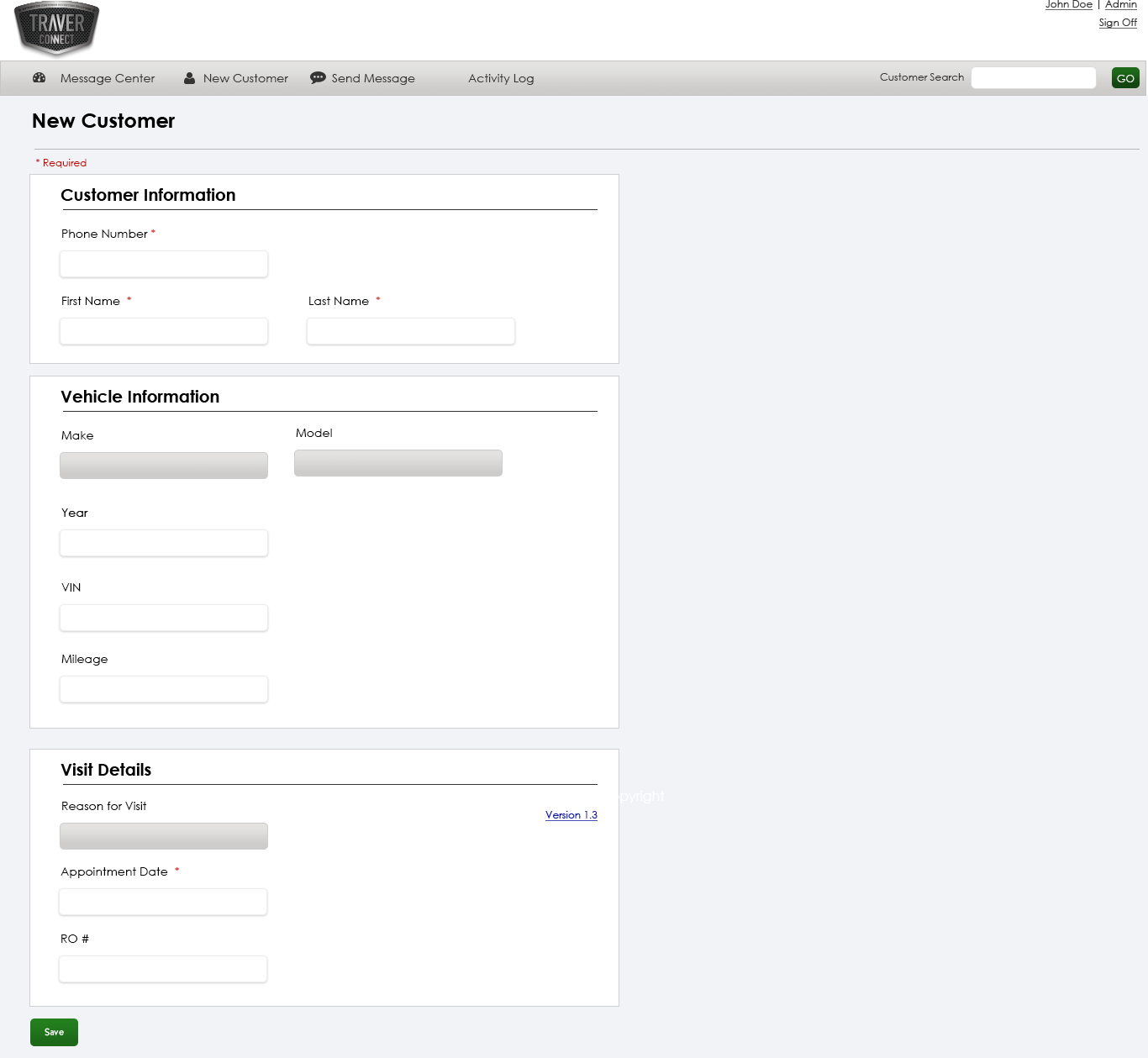This screenshot has width=1148, height=1058.
Task: Click into the Phone Number field
Action: pyautogui.click(x=164, y=264)
